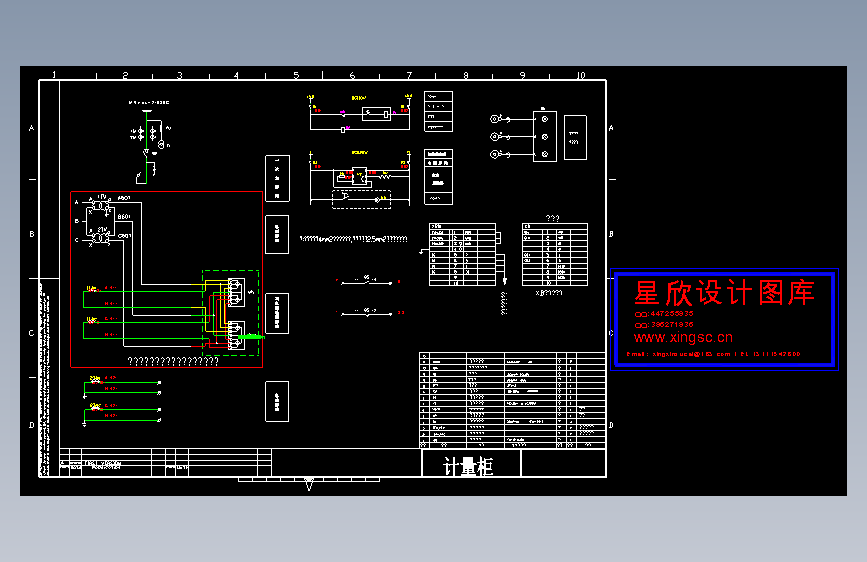Click the V arrow marker below the drawing frame
This screenshot has height=562, width=867.
(x=309, y=485)
